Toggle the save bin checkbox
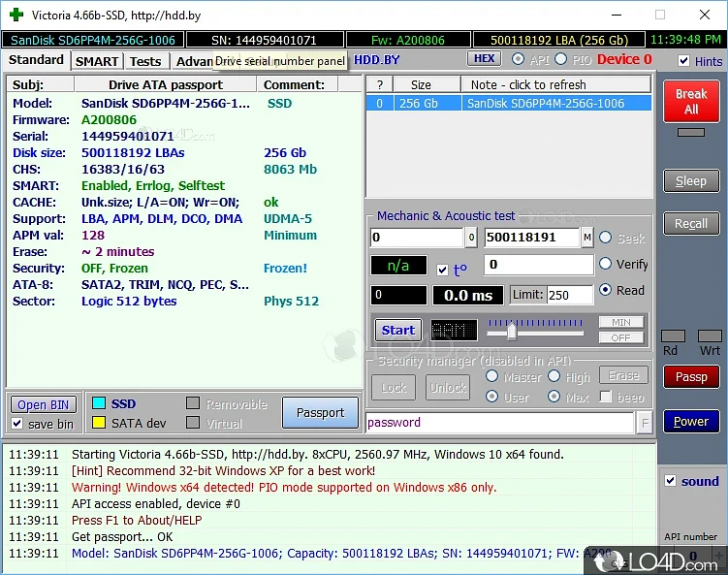This screenshot has width=728, height=575. tap(17, 424)
